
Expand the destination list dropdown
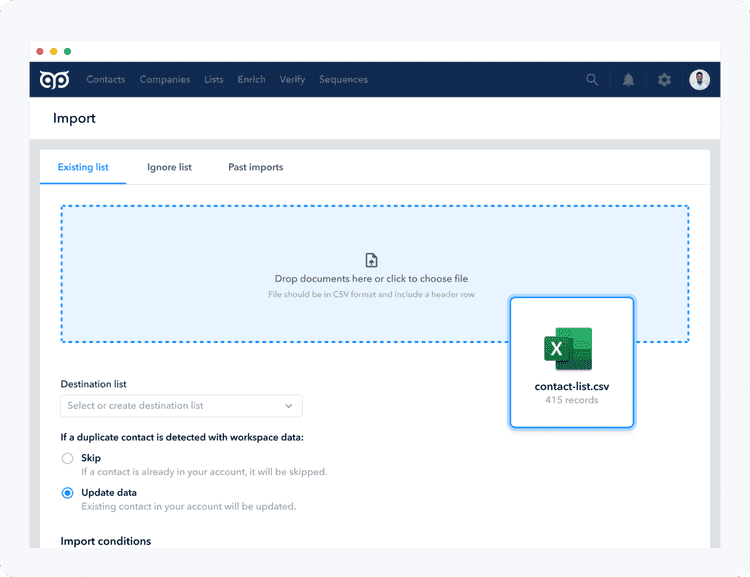coord(181,406)
